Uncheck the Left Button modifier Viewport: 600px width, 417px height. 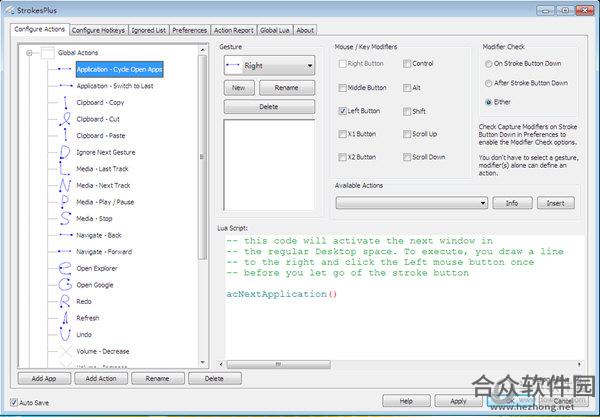coord(342,111)
